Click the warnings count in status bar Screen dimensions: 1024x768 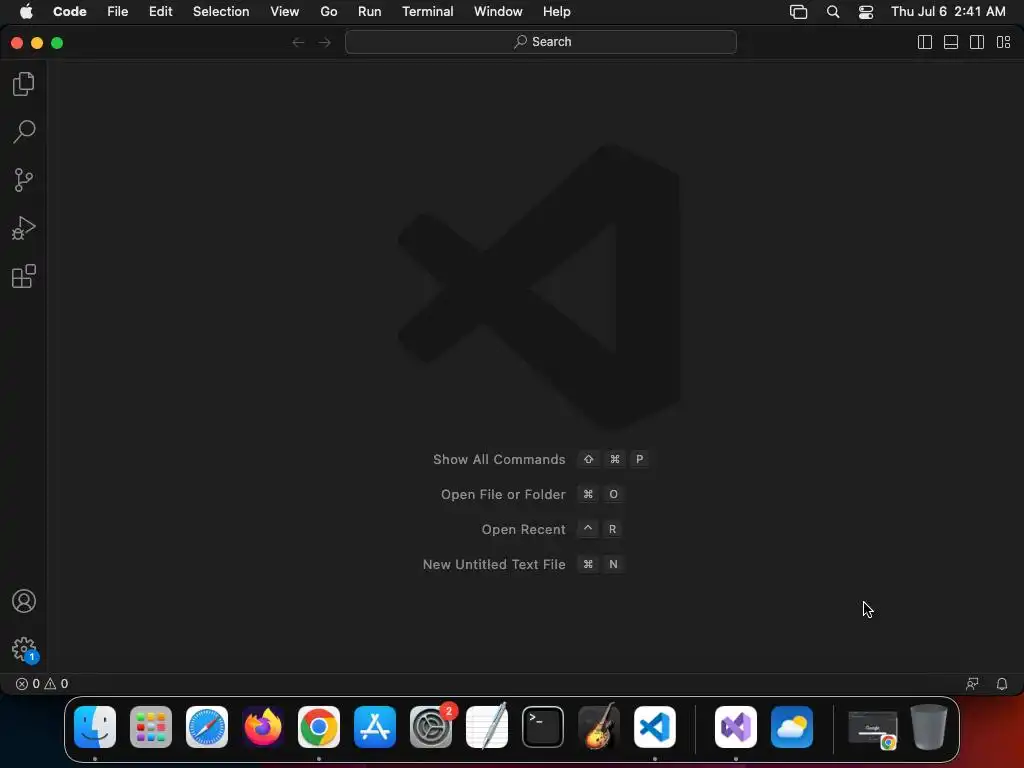pyautogui.click(x=56, y=684)
